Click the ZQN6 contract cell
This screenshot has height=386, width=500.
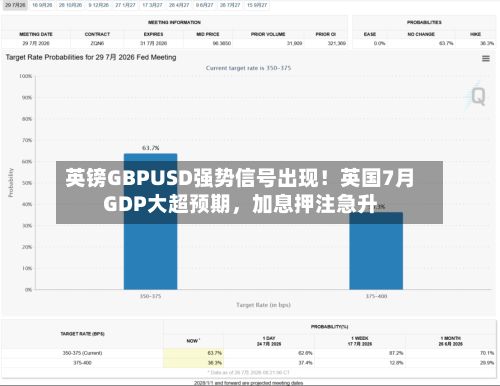[97, 43]
